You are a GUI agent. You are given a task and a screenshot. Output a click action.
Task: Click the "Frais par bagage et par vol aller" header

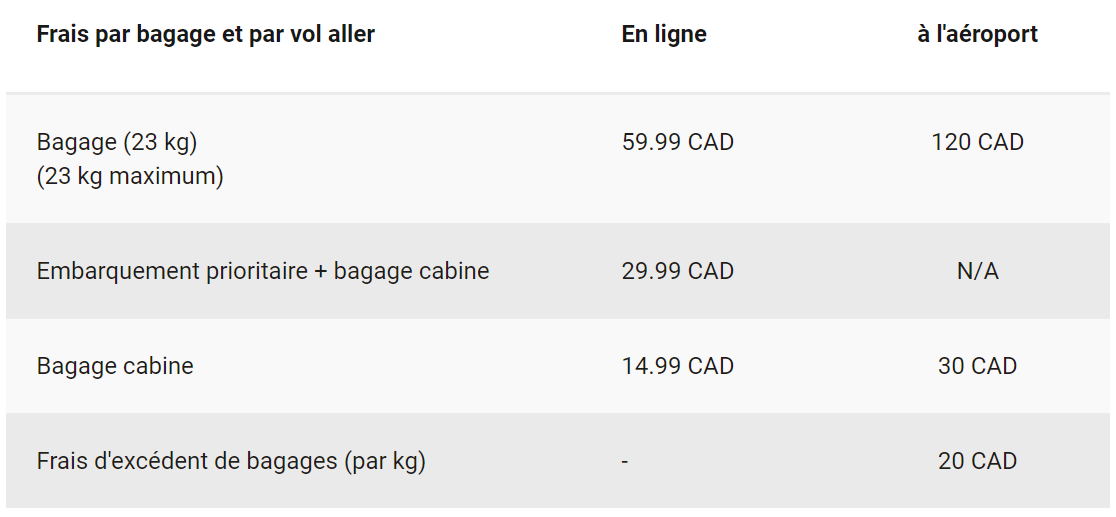[205, 34]
